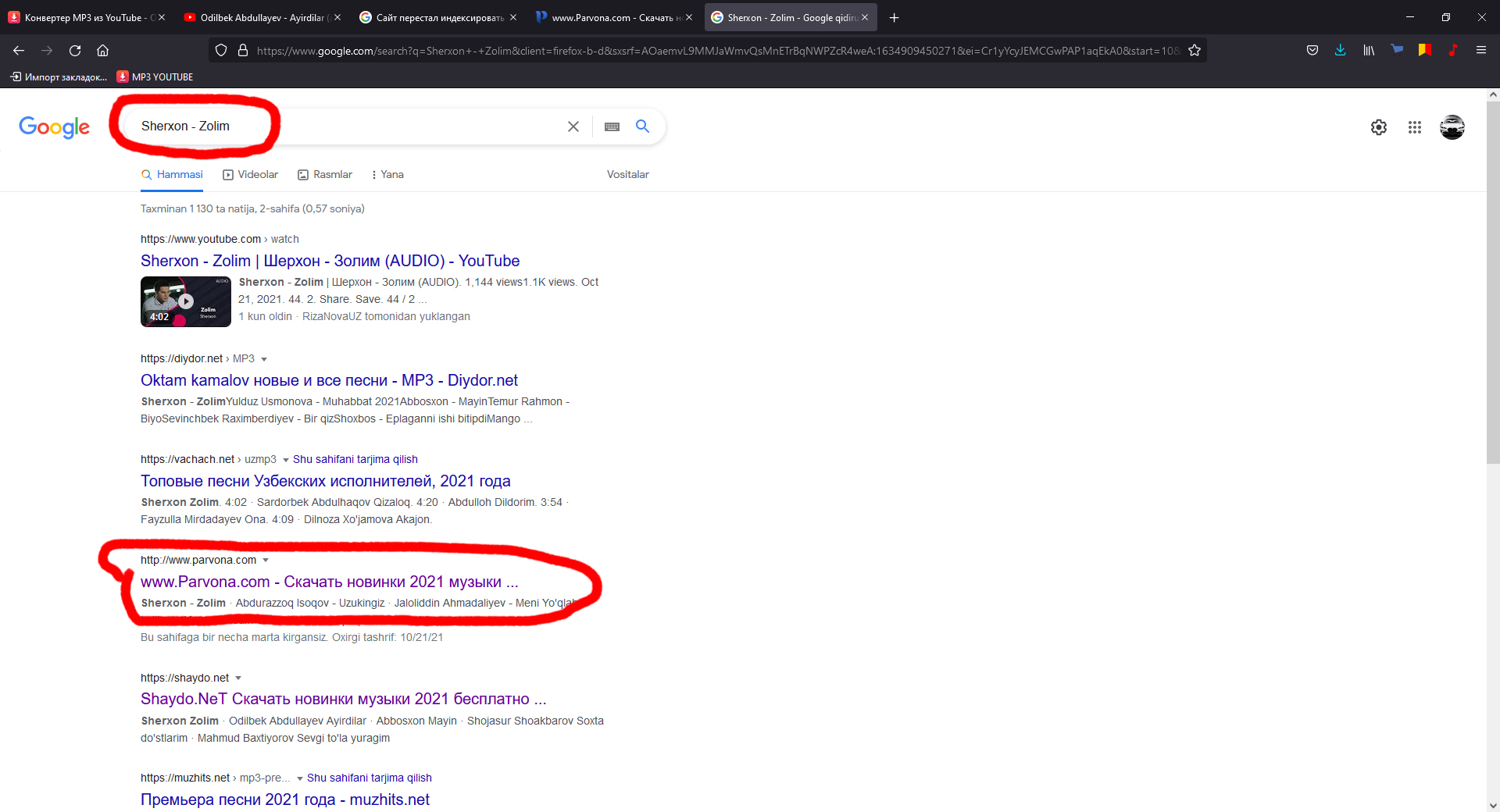This screenshot has height=812, width=1500.
Task: Expand the vachach.net result options arrow
Action: point(286,460)
